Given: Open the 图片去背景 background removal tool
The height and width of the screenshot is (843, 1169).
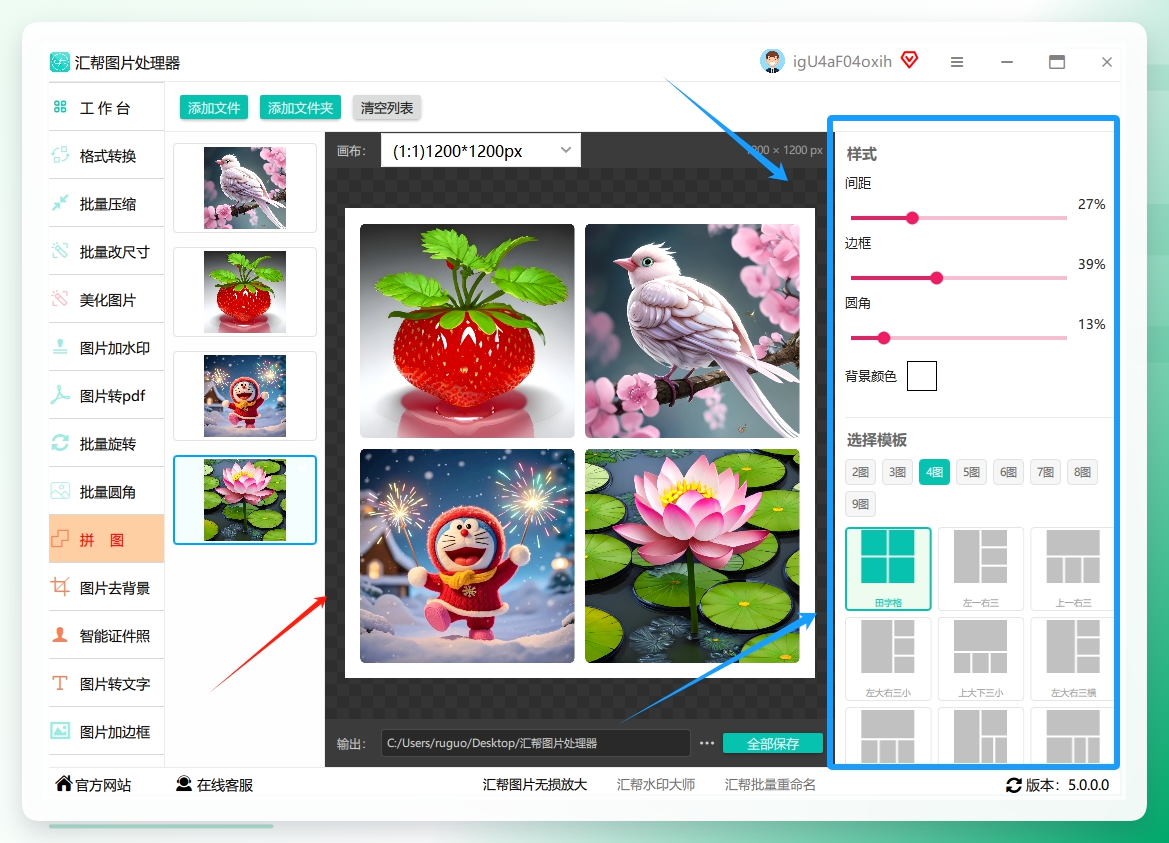Looking at the screenshot, I should [107, 588].
